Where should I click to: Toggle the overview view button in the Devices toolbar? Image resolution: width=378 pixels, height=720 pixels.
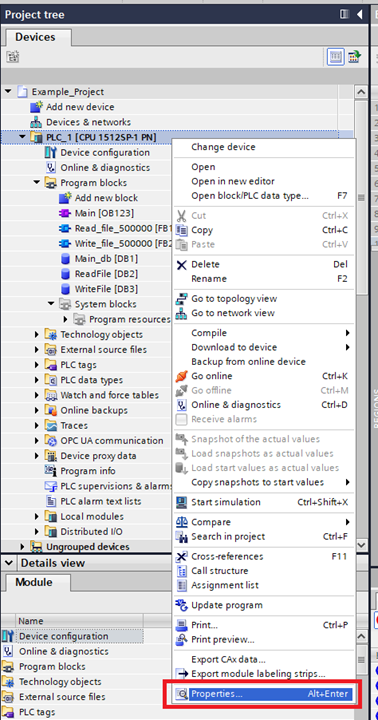336,57
